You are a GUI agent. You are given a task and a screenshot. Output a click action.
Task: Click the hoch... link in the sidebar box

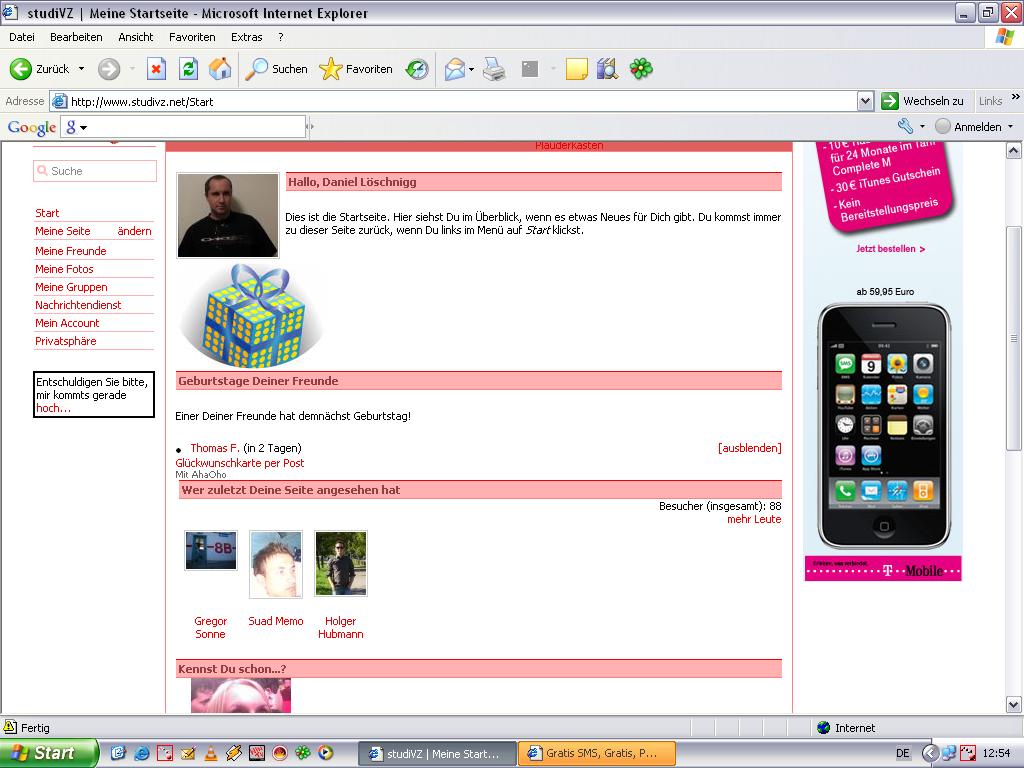(54, 408)
